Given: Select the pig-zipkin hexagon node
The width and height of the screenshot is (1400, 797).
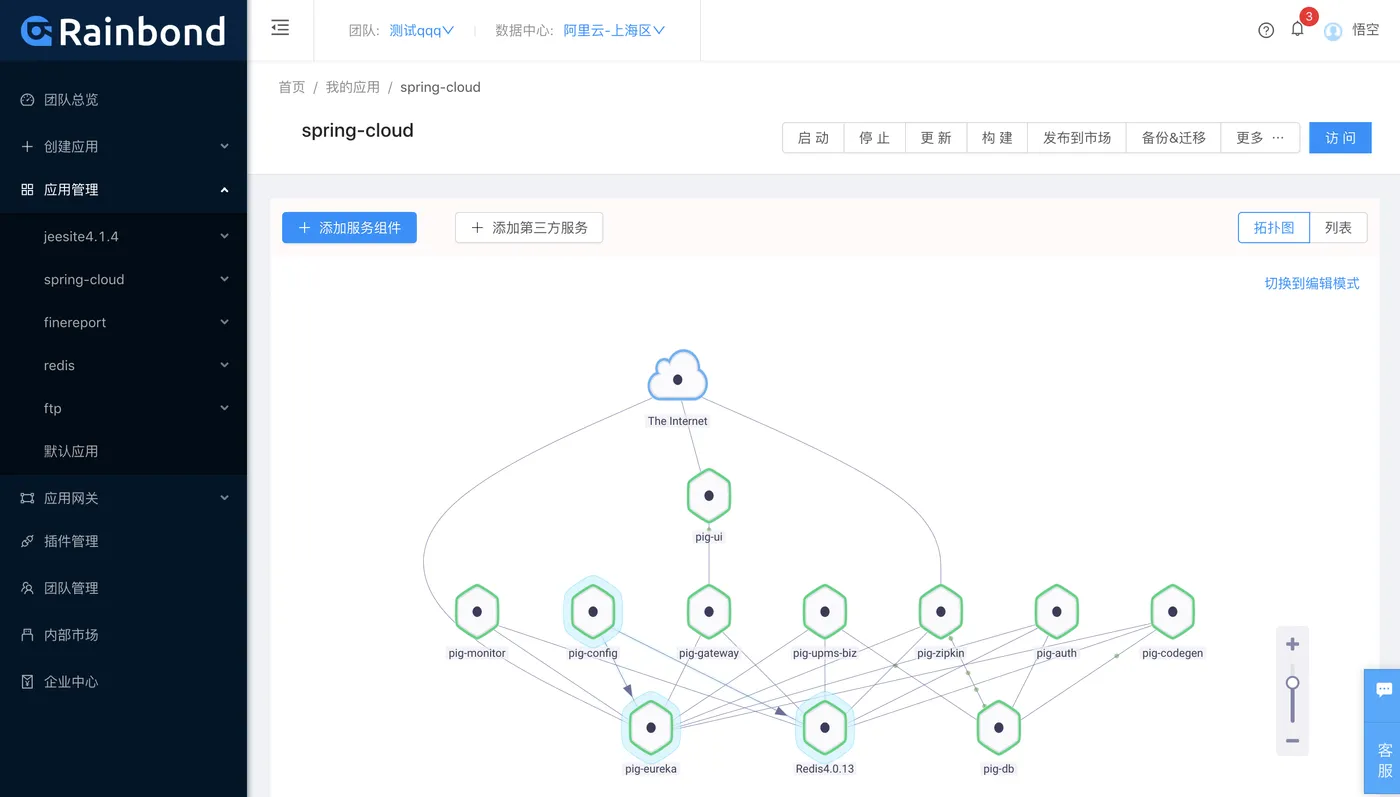Looking at the screenshot, I should point(941,612).
